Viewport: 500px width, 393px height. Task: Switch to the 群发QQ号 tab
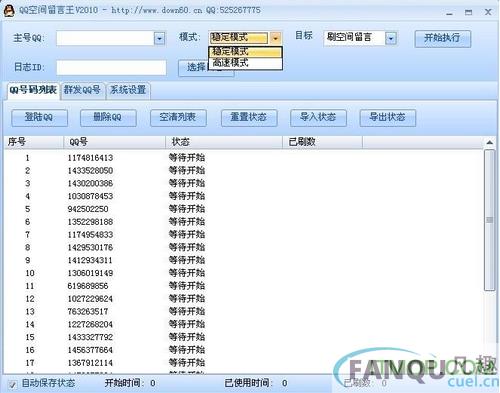[82, 90]
